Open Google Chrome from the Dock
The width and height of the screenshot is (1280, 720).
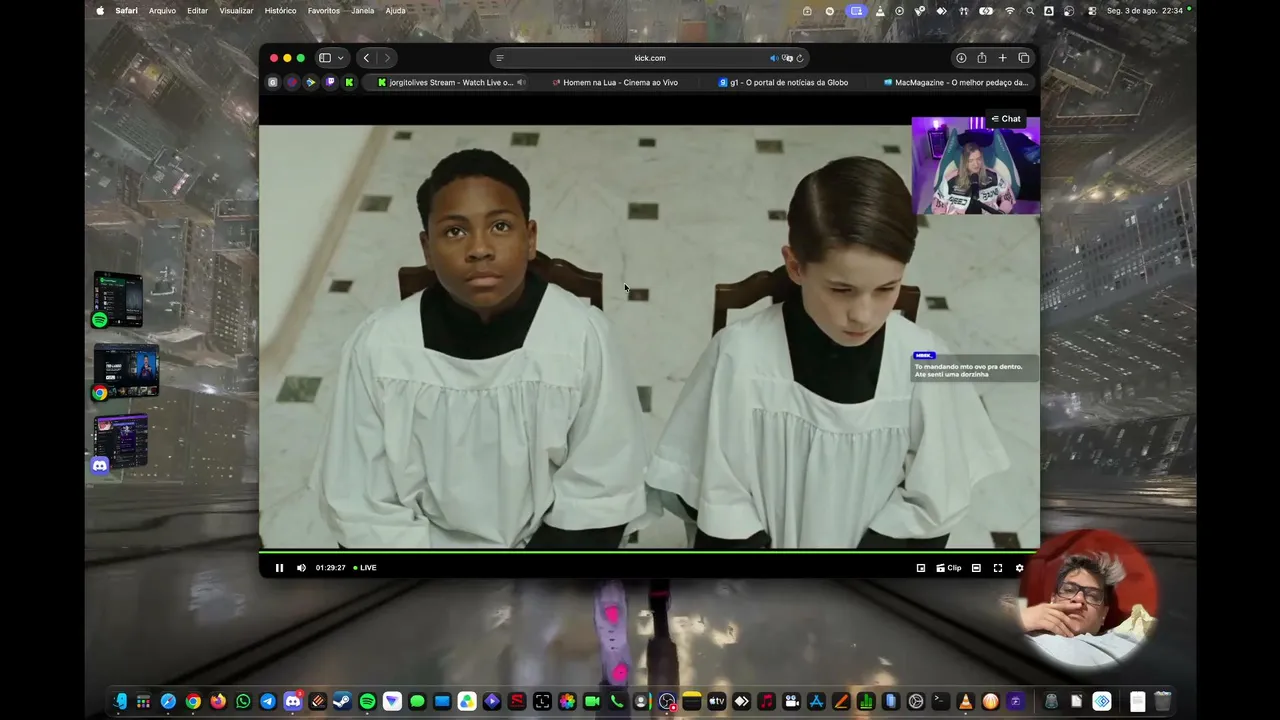193,702
